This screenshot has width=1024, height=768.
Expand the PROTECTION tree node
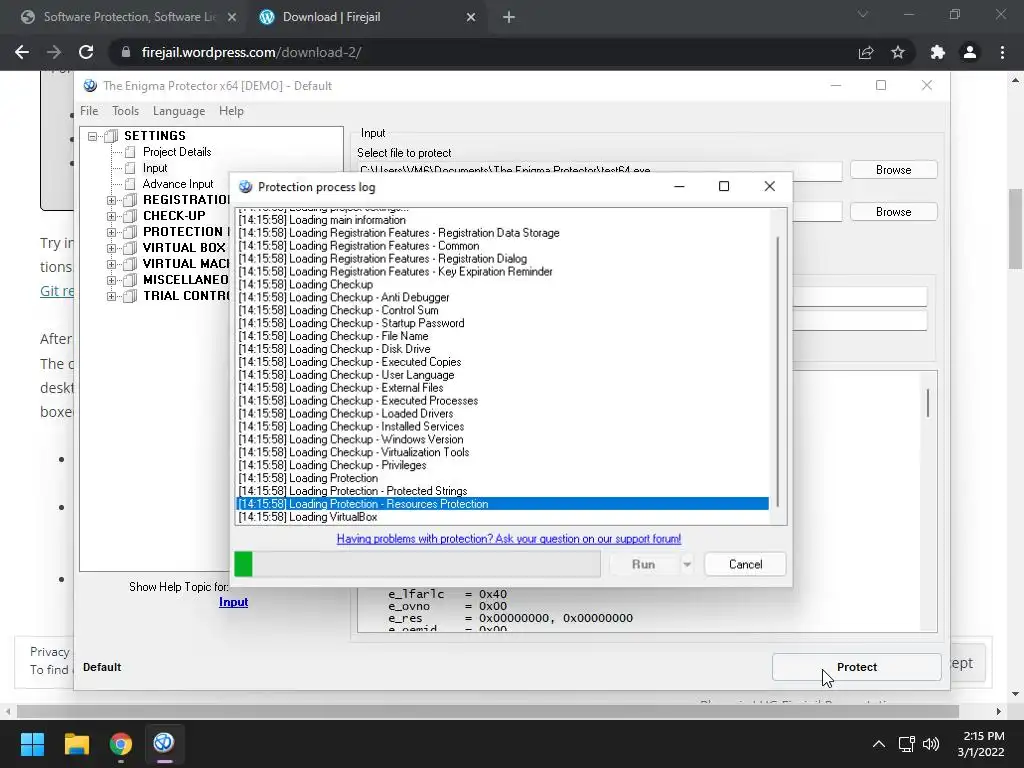[x=112, y=232]
